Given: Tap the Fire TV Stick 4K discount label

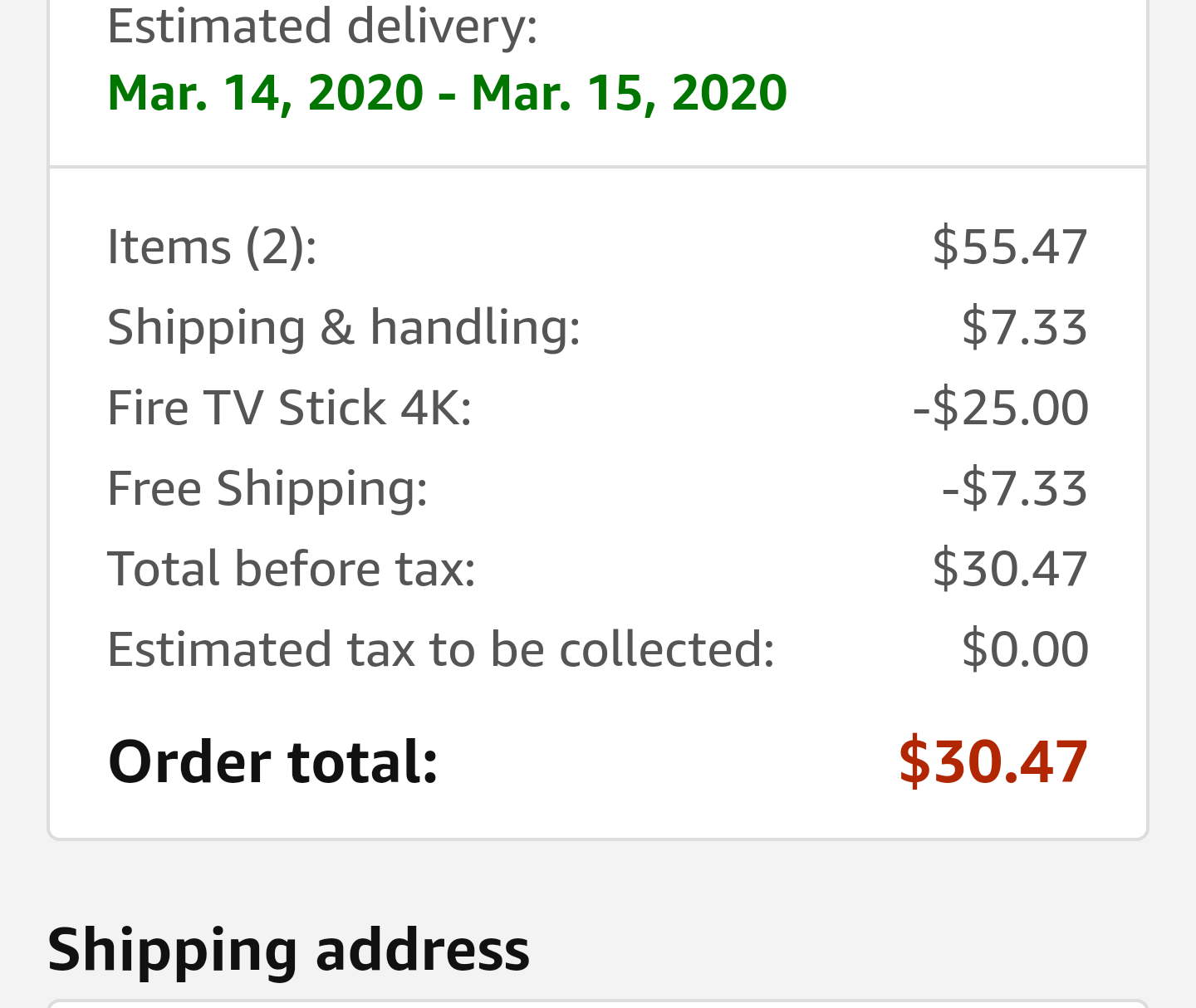Looking at the screenshot, I should coord(289,408).
